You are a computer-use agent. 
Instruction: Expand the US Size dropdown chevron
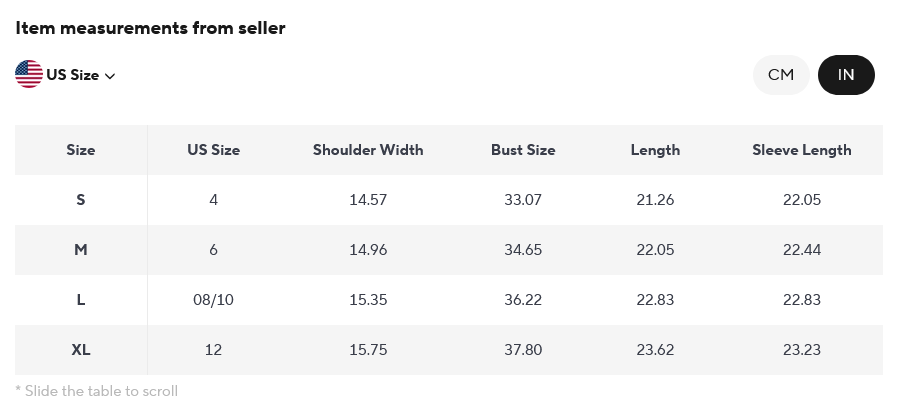(110, 76)
